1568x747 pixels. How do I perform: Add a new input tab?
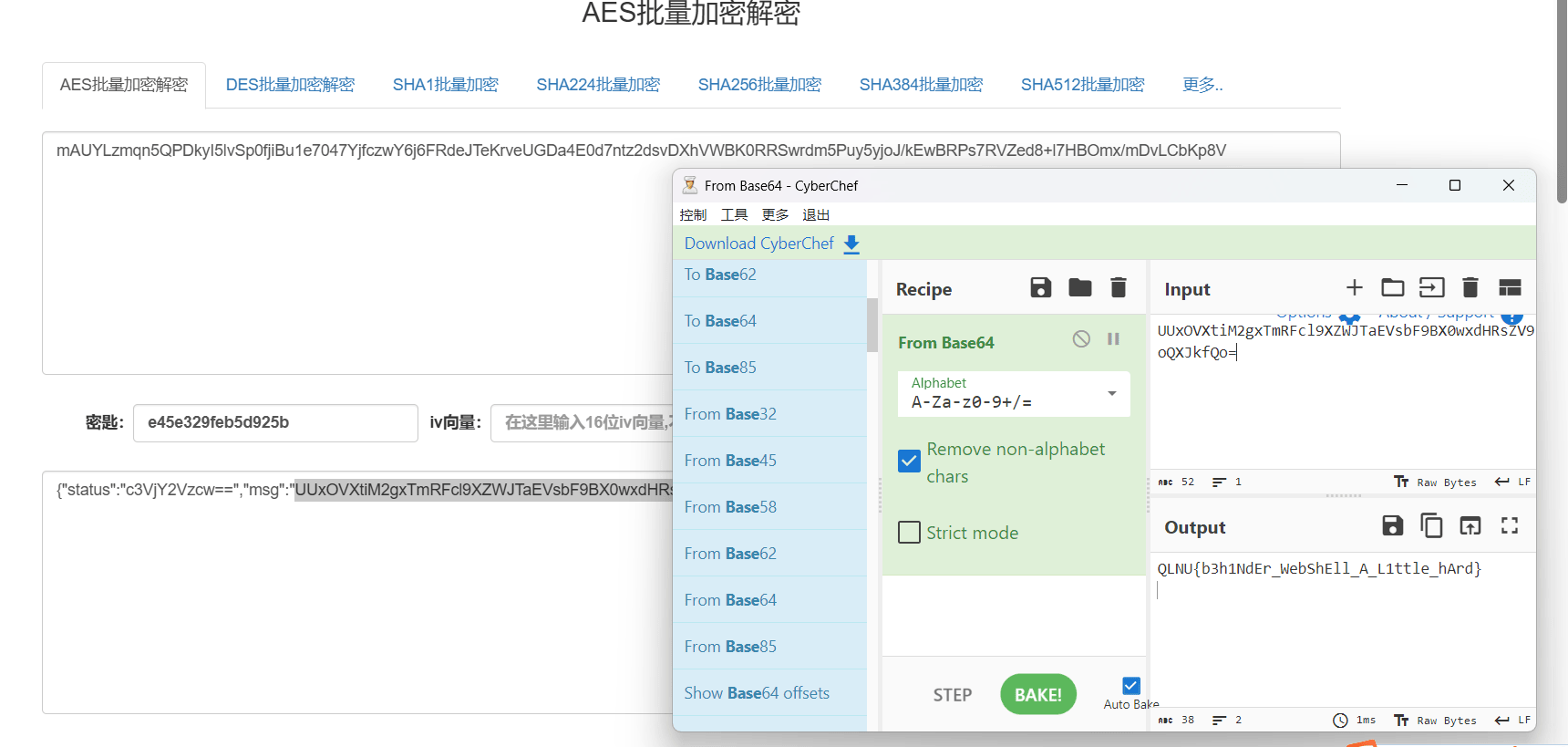tap(1354, 288)
